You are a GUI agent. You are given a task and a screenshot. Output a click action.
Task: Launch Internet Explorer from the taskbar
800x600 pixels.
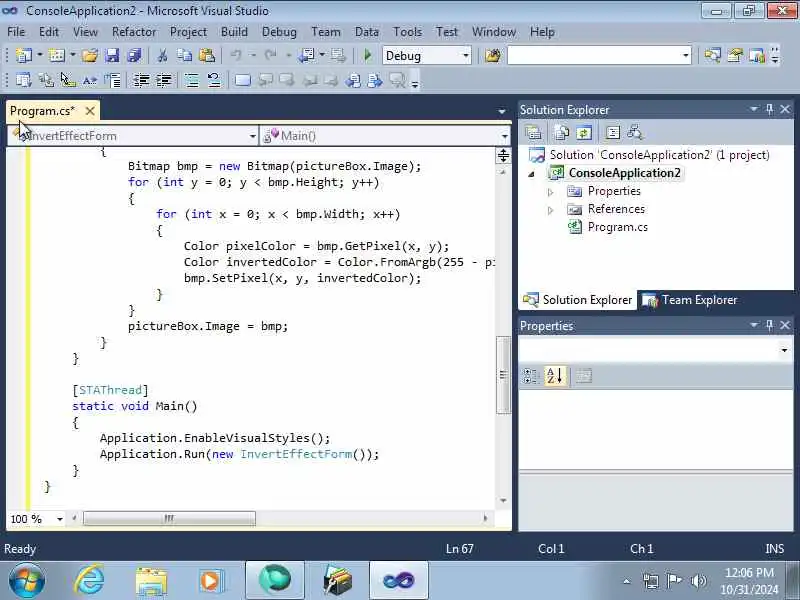[x=89, y=581]
